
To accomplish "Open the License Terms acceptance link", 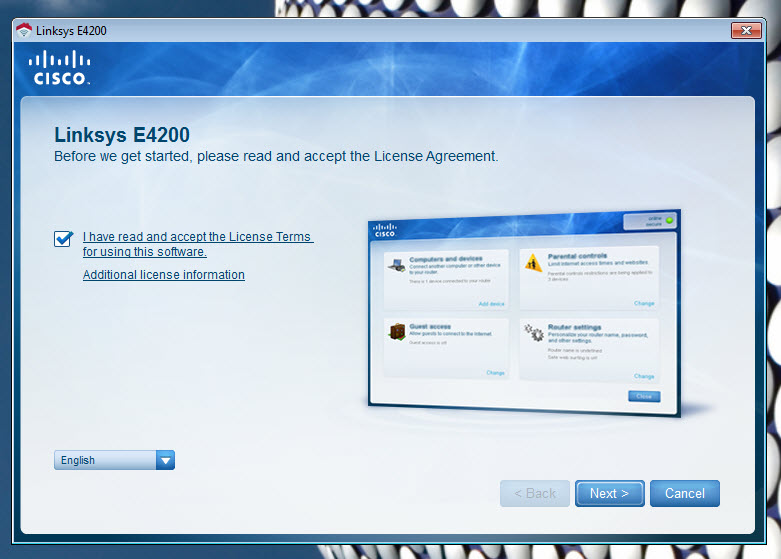I will coord(198,244).
